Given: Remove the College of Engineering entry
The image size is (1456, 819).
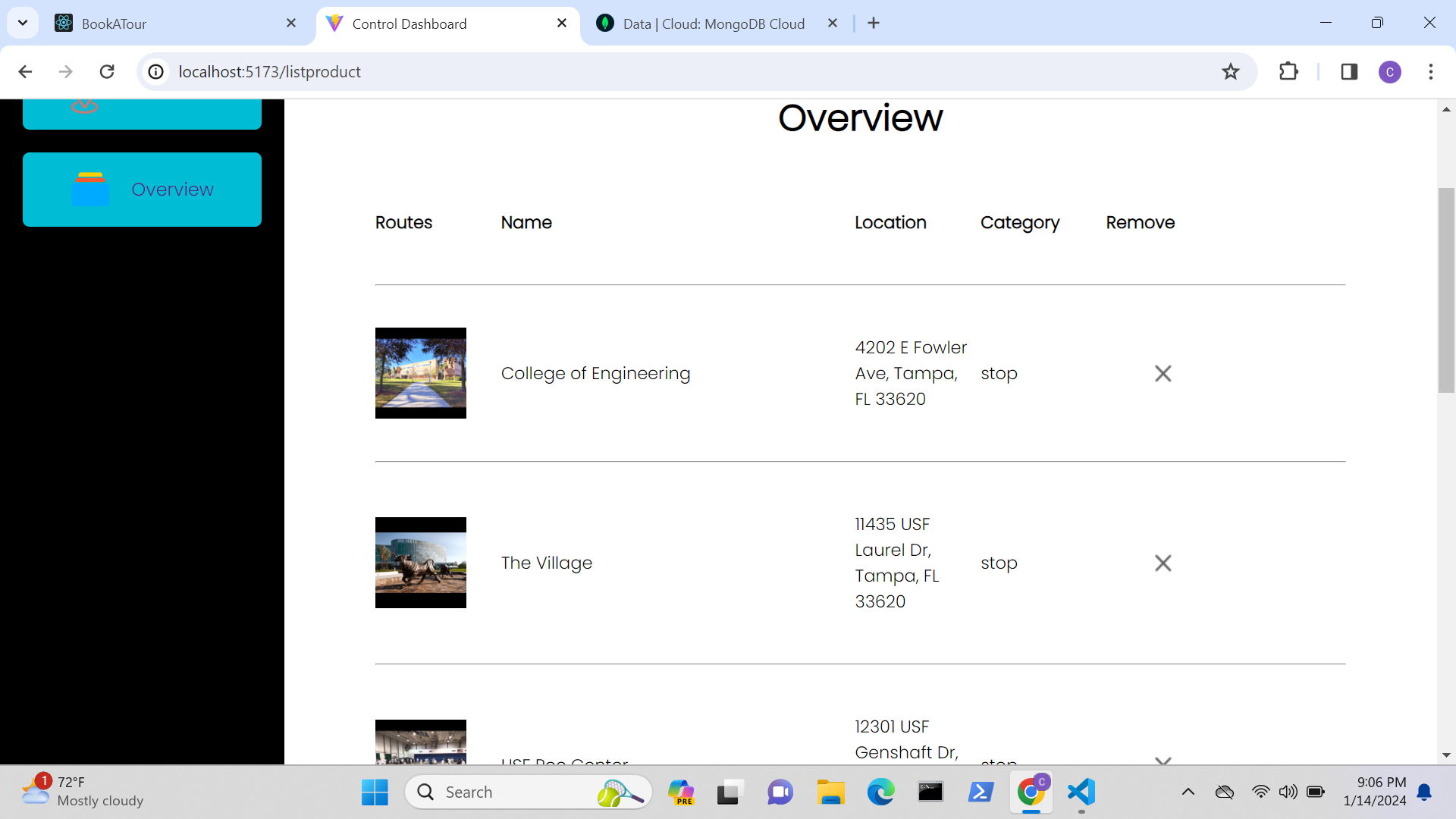Looking at the screenshot, I should [1163, 373].
